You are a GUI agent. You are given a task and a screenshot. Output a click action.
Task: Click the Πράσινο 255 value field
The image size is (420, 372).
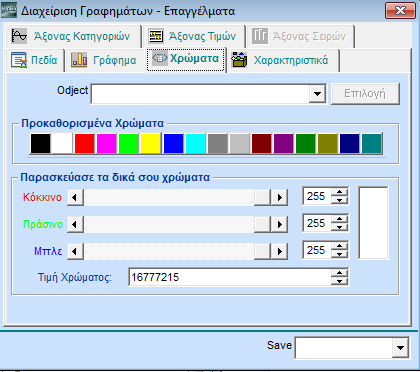[317, 223]
